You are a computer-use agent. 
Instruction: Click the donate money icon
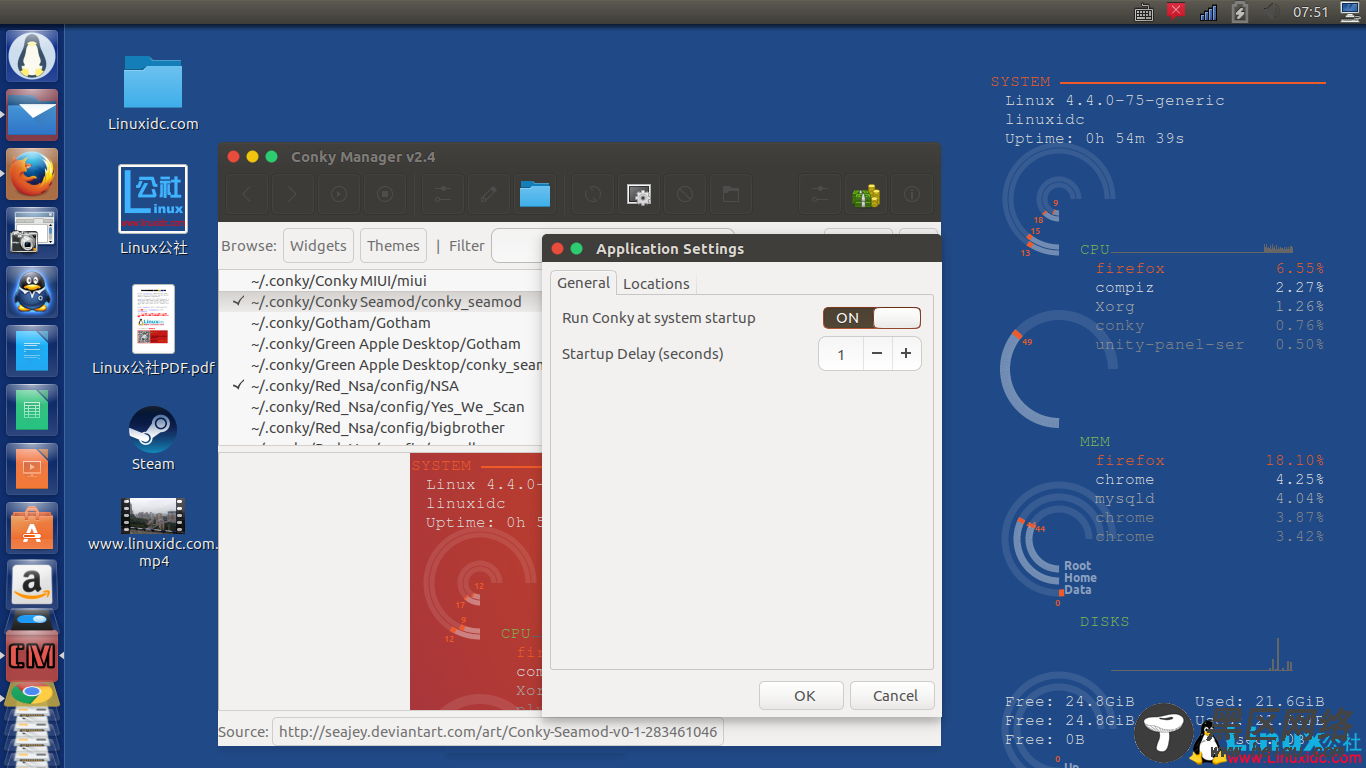(866, 194)
